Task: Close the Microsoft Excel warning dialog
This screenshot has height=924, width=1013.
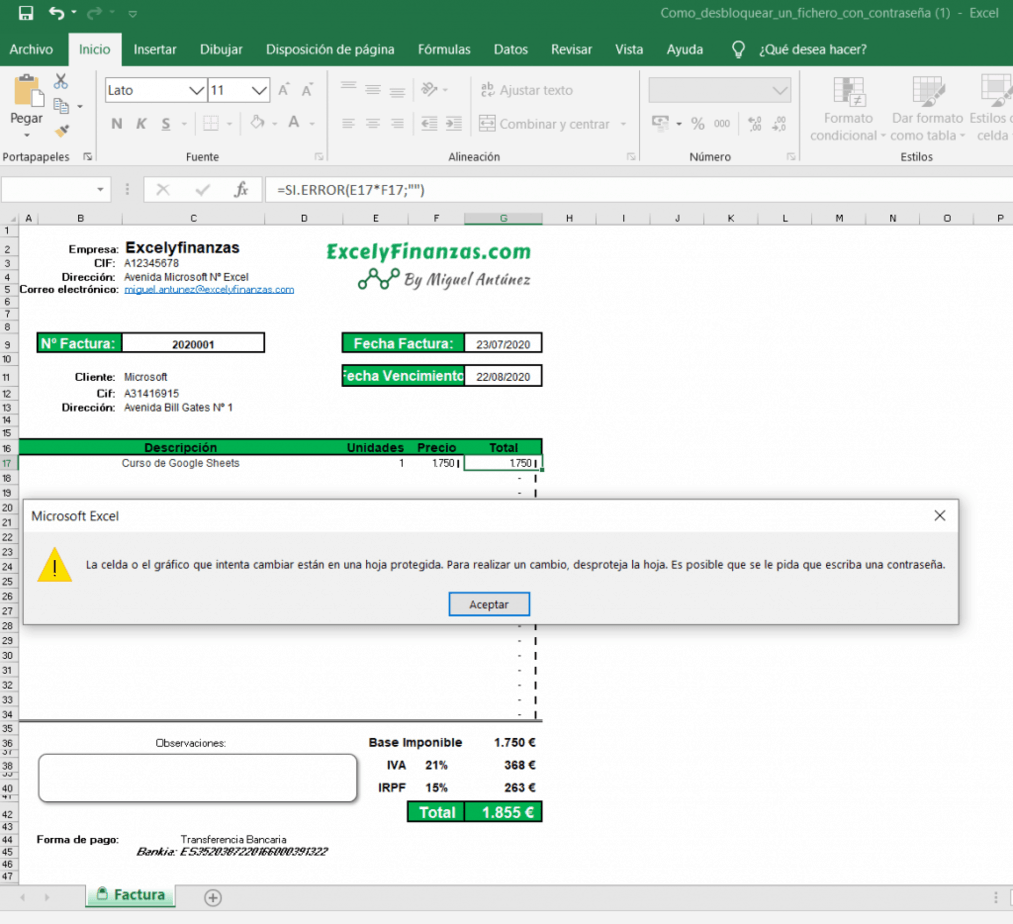Action: [x=940, y=516]
